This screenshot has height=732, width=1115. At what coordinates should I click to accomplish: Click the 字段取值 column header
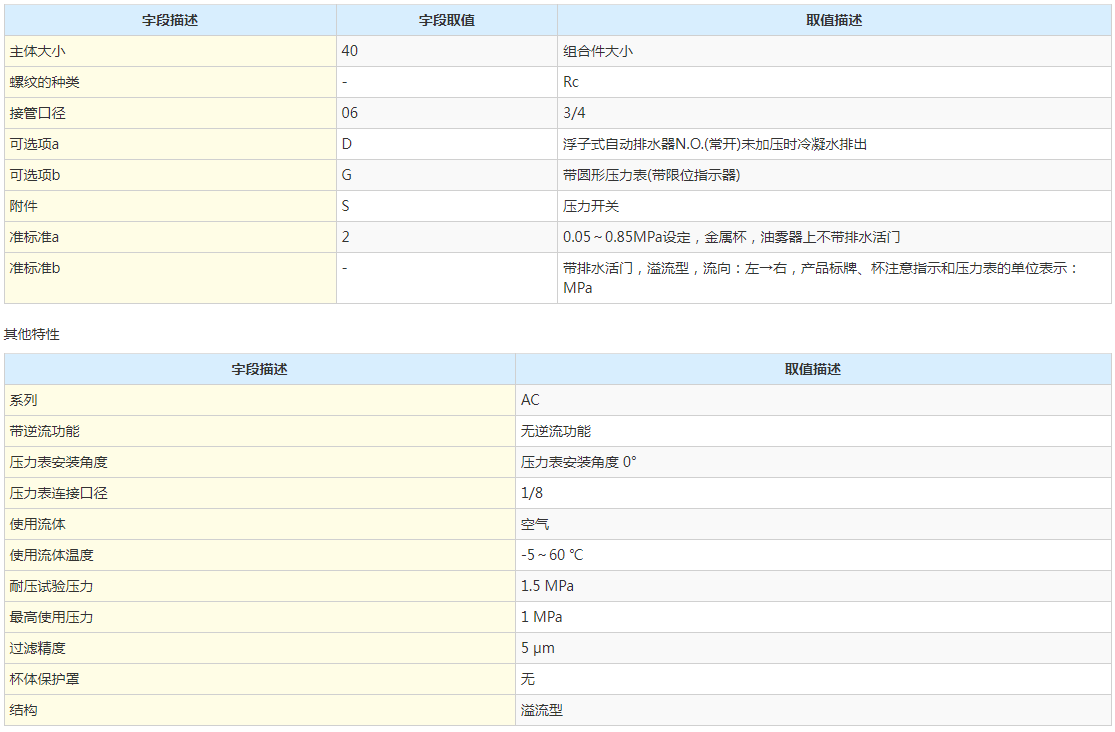coord(446,19)
